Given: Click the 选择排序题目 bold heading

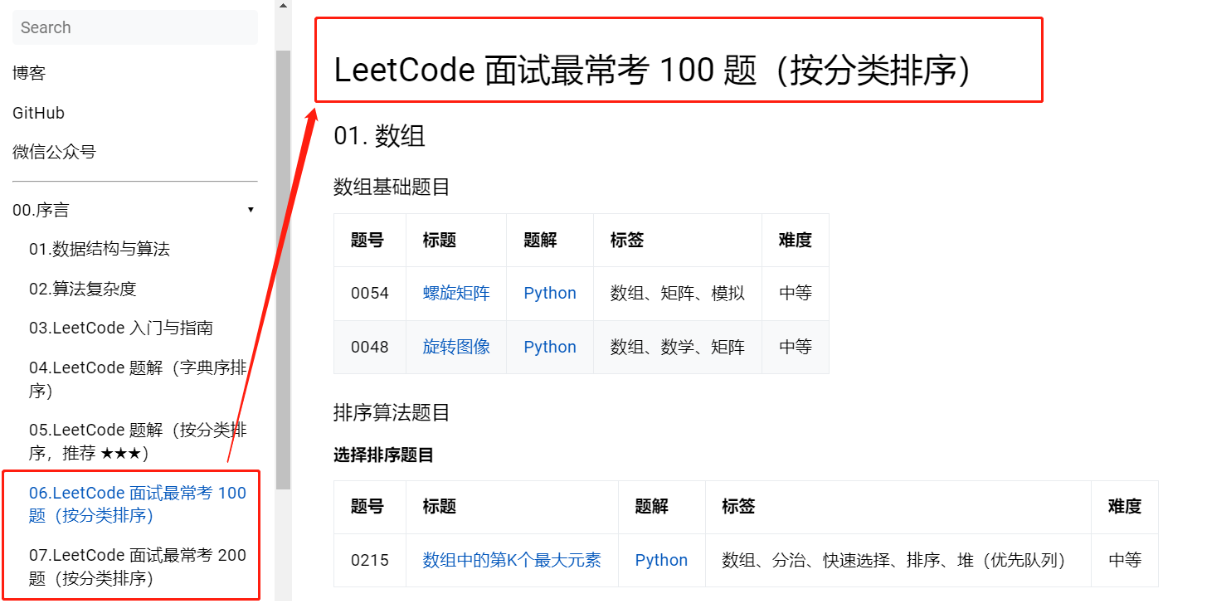Looking at the screenshot, I should (384, 455).
